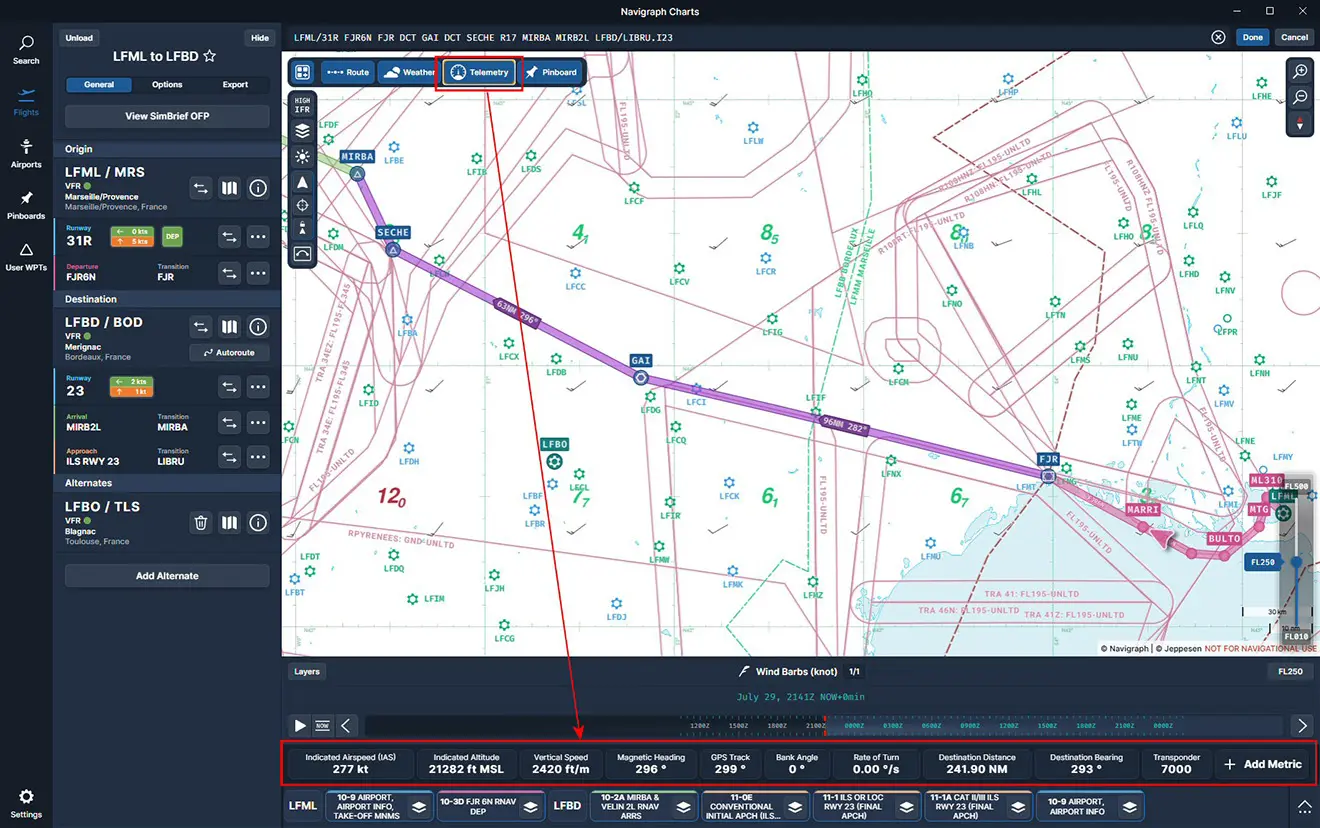The width and height of the screenshot is (1320, 828).
Task: Toggle aircraft lock follow icon
Action: pyautogui.click(x=302, y=229)
